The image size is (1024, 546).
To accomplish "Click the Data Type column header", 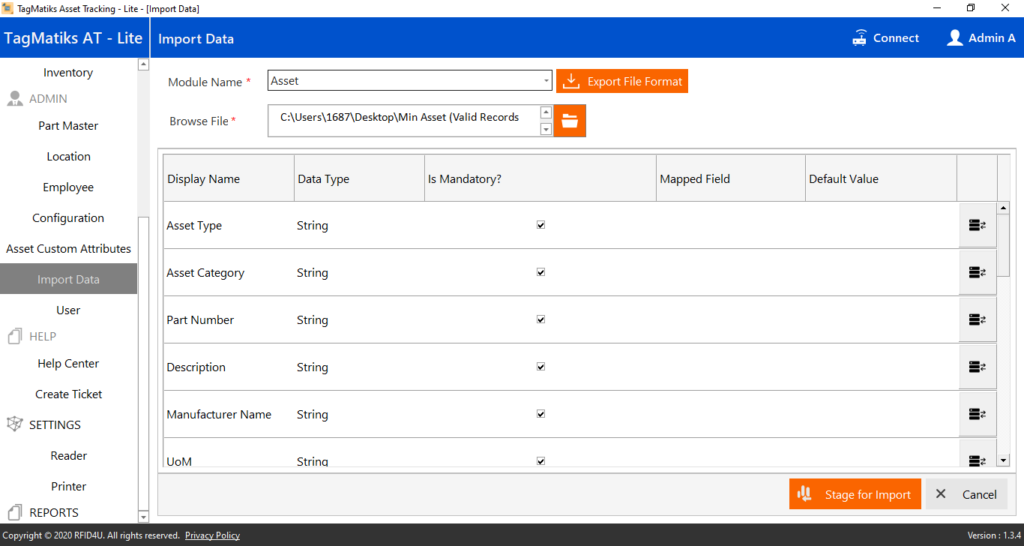I will pos(359,178).
